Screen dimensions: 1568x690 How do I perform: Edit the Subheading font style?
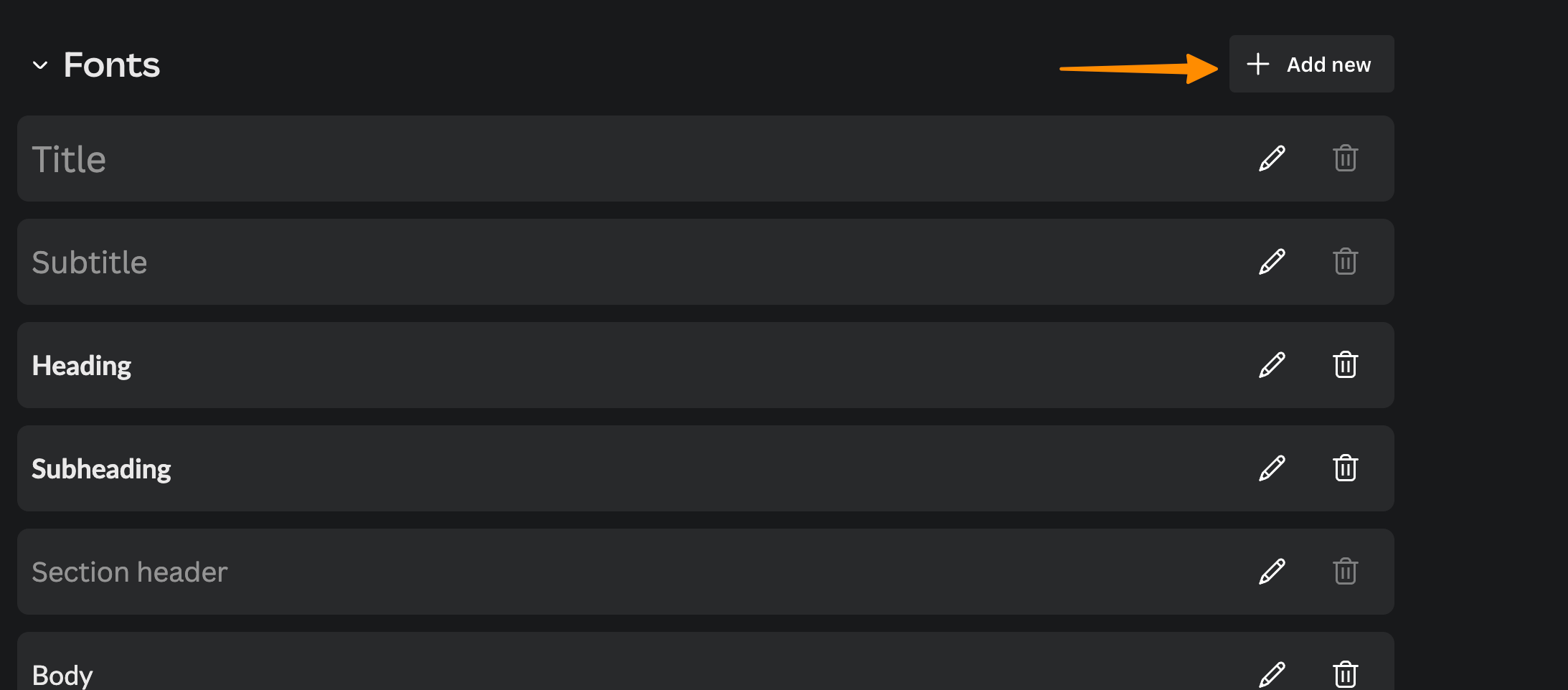[1272, 468]
